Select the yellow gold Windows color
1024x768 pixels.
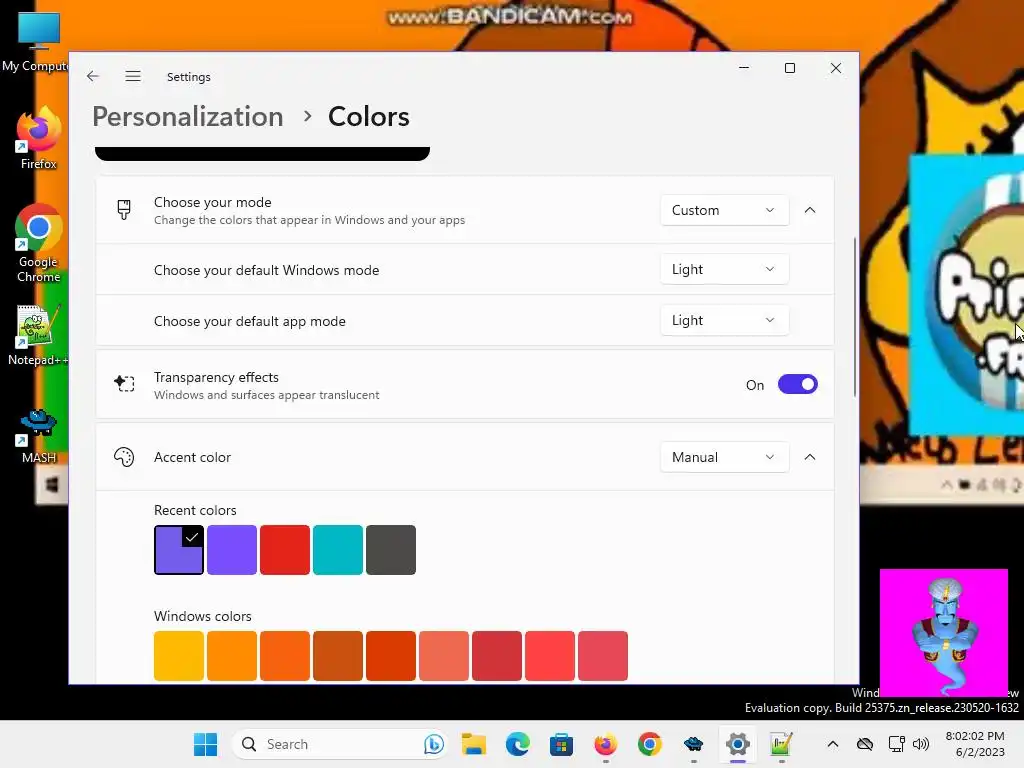[x=179, y=656]
